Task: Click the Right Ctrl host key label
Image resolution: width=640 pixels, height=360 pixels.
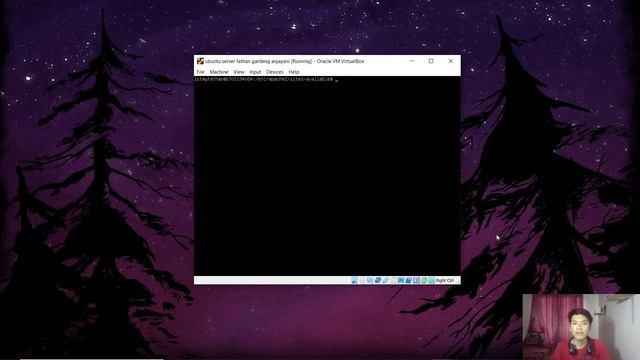Action: coord(444,280)
